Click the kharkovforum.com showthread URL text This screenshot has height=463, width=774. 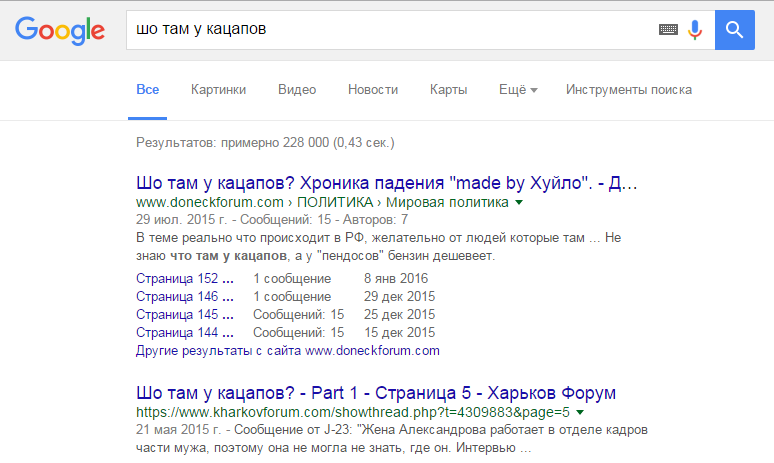353,412
